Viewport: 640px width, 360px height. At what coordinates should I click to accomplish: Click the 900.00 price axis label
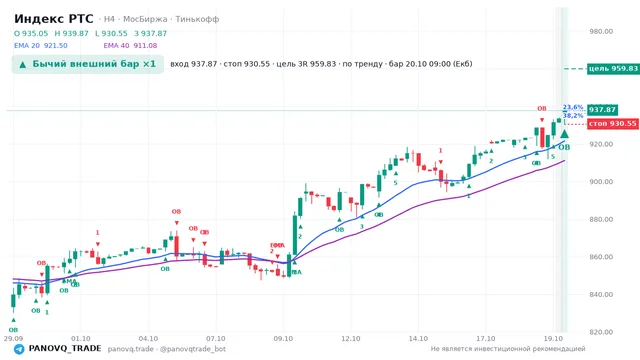pyautogui.click(x=601, y=182)
